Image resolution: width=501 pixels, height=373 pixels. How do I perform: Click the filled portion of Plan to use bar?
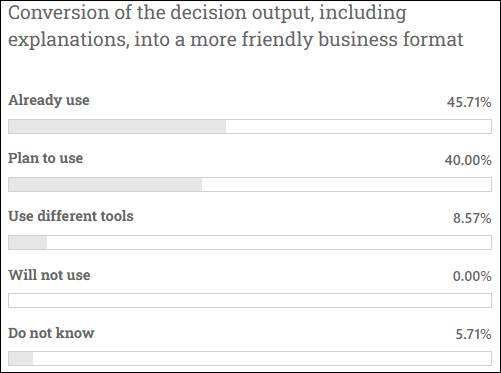pos(105,184)
